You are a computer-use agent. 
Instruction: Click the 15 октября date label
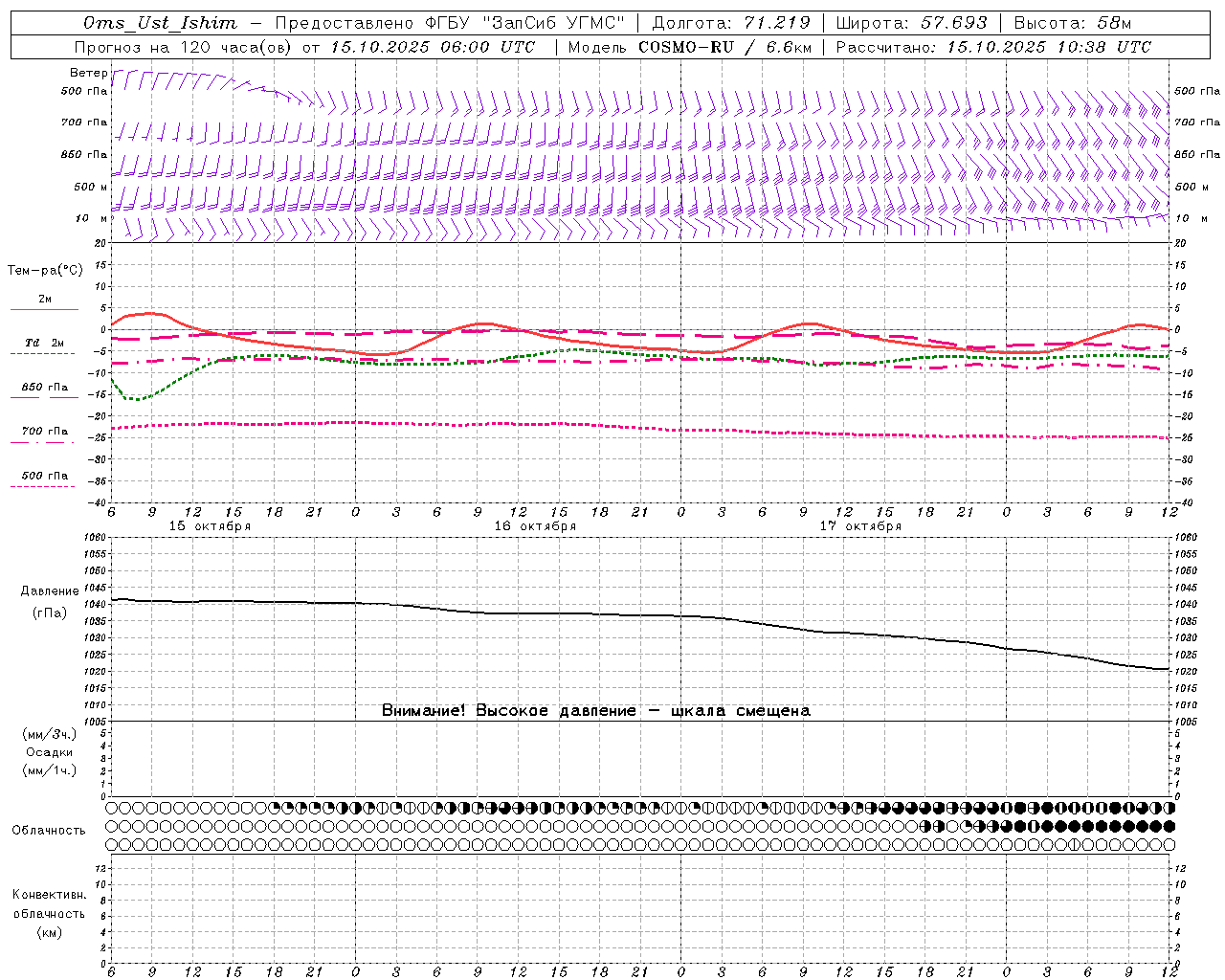click(210, 526)
